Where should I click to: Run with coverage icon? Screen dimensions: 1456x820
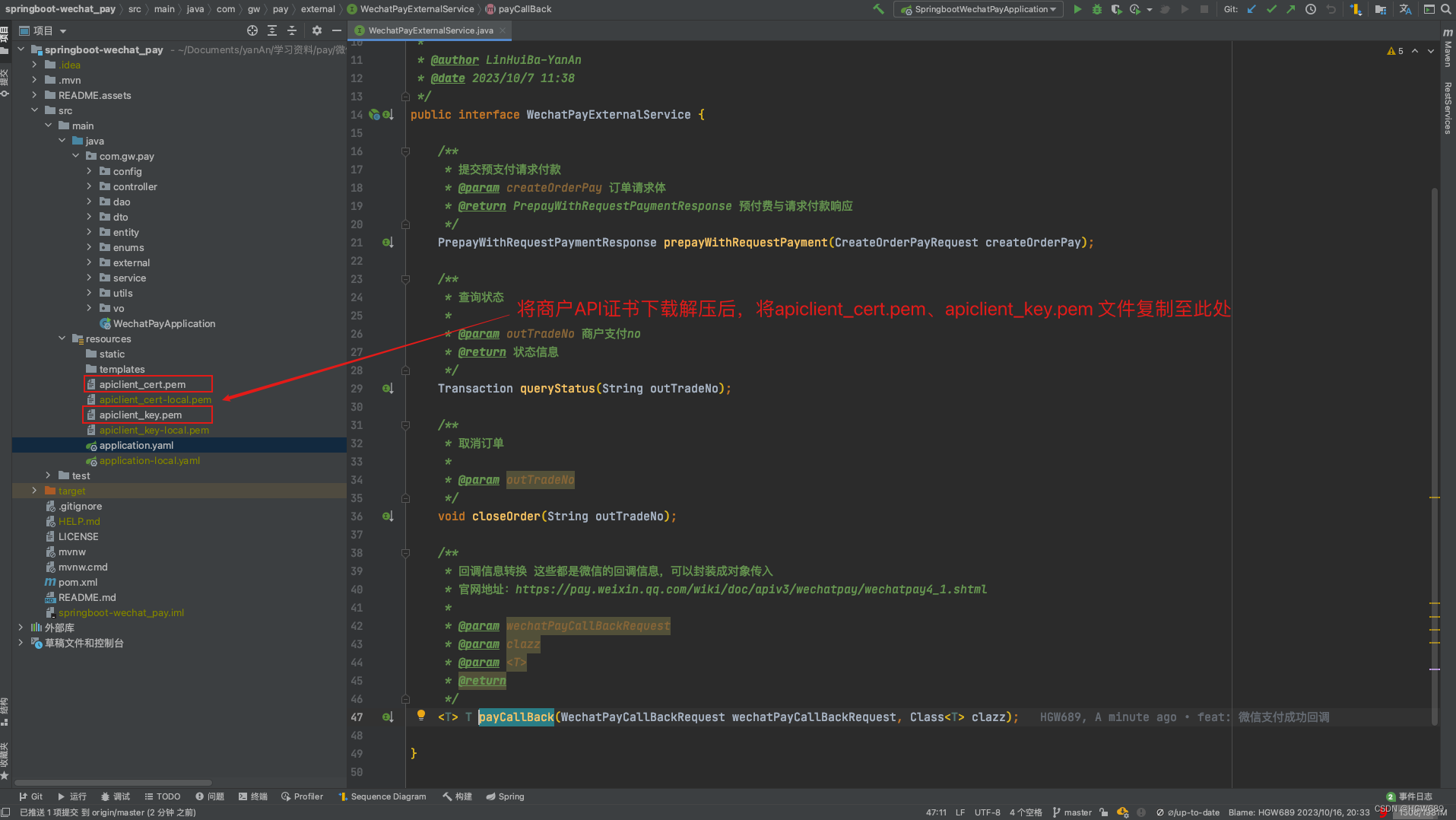[x=1116, y=9]
